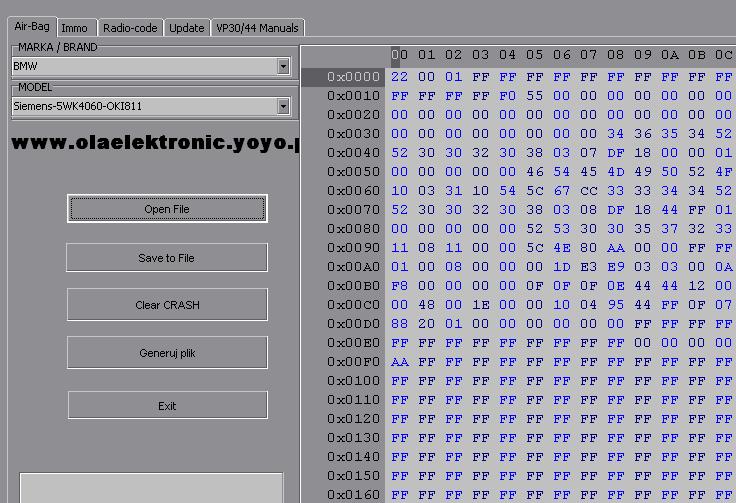This screenshot has height=503, width=736.
Task: Click the Save to File button
Action: [167, 258]
